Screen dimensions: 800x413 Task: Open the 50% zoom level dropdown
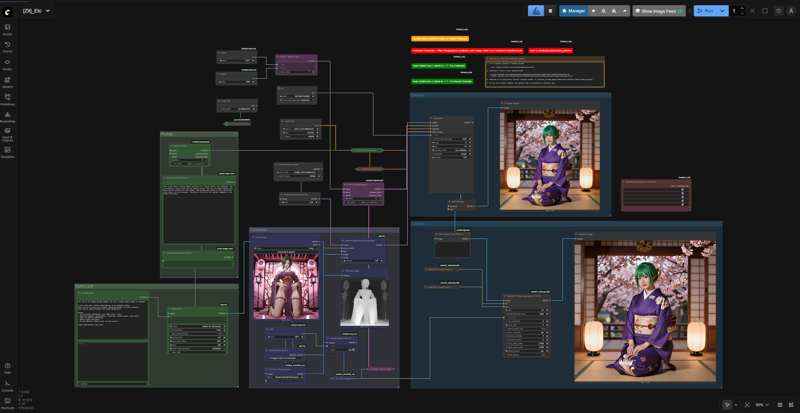pyautogui.click(x=762, y=405)
